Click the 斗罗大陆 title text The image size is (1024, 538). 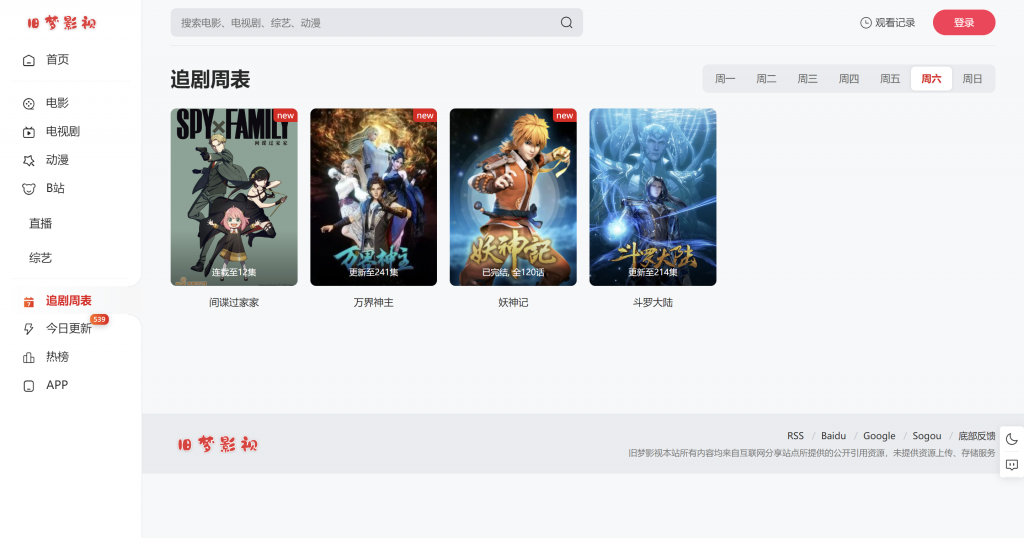pyautogui.click(x=652, y=303)
